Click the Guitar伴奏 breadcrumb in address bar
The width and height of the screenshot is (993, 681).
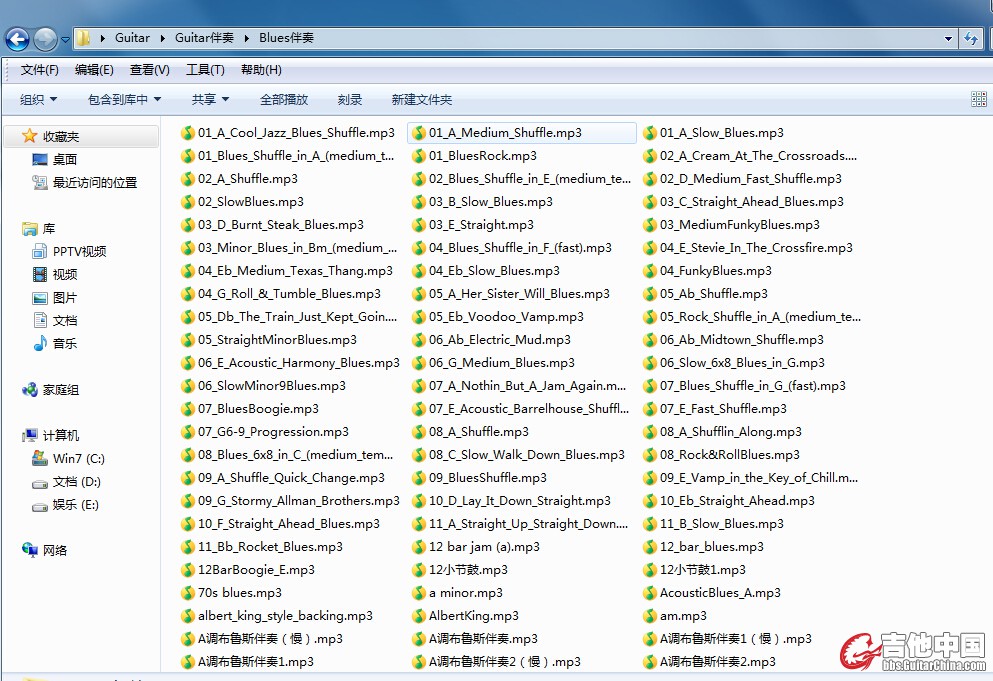point(204,38)
